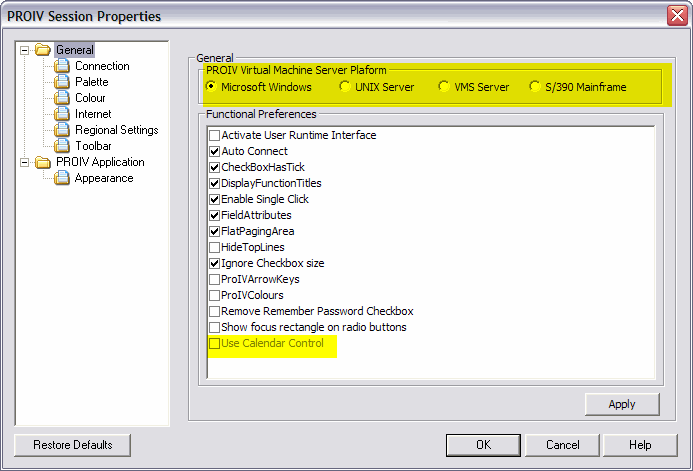The image size is (693, 471).
Task: Close the PROIV Session Properties dialog
Action: pyautogui.click(x=677, y=15)
